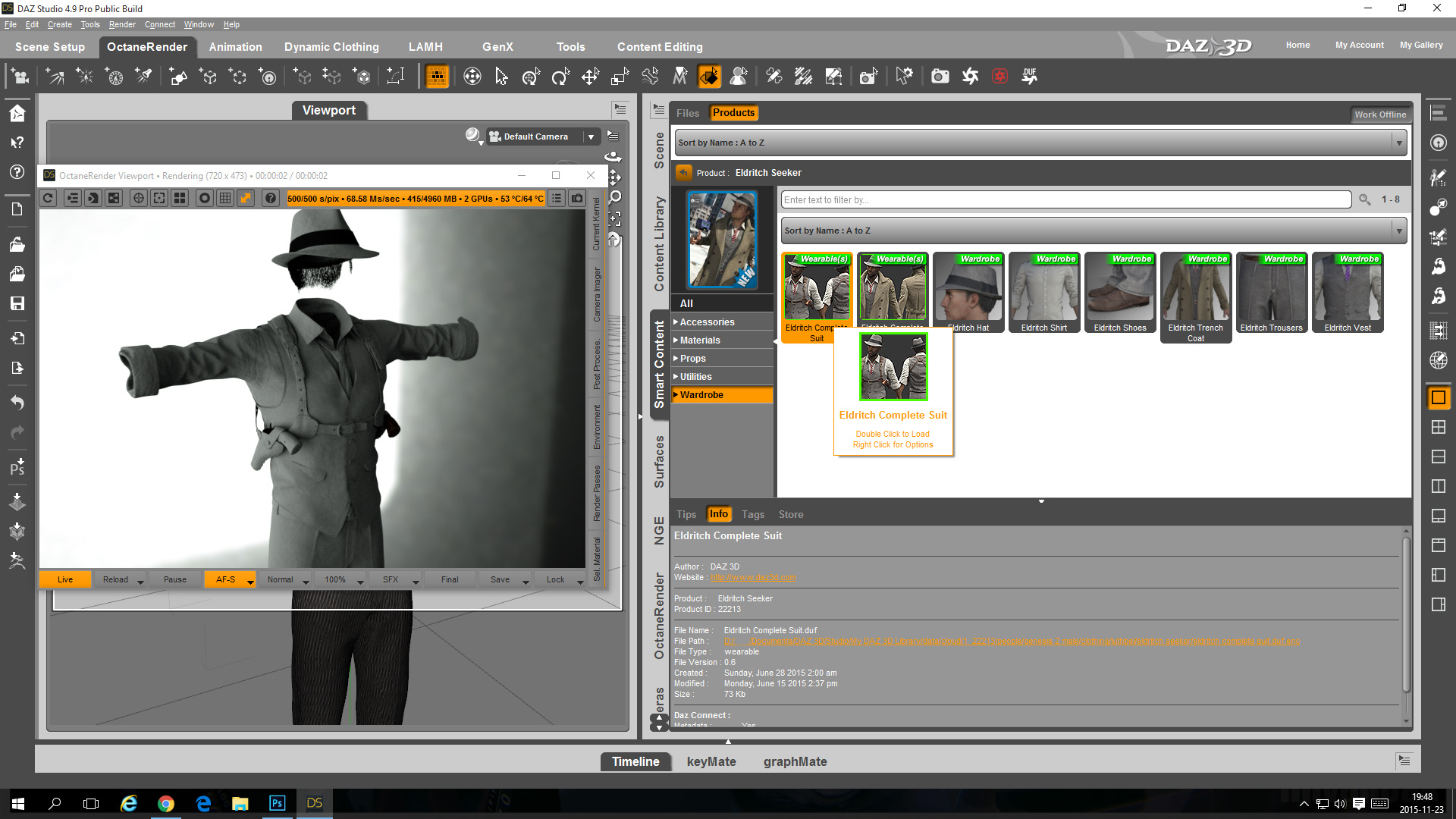Toggle the Lock button in Octane viewport
This screenshot has width=1456, height=819.
pos(555,579)
